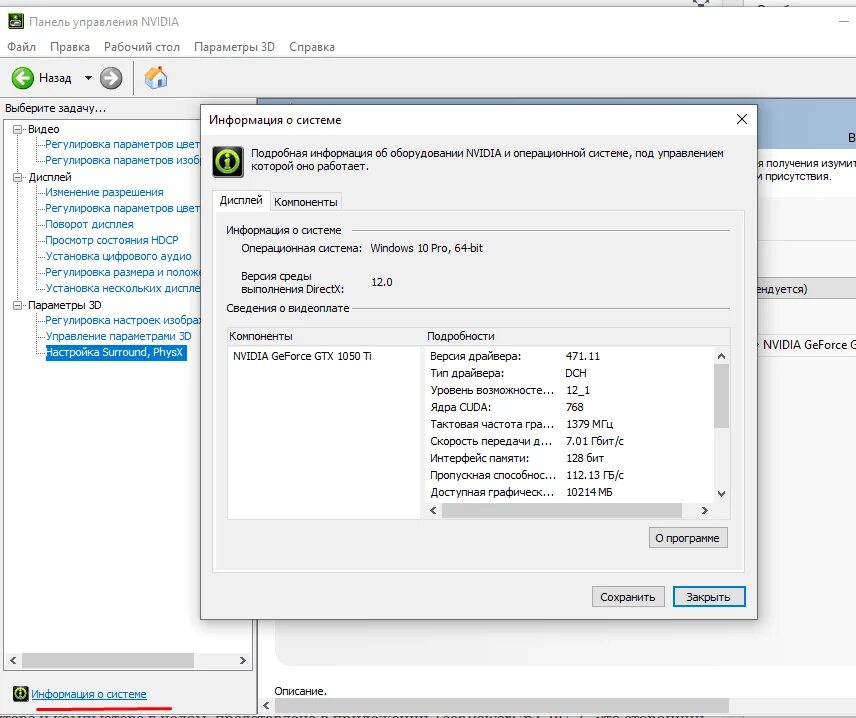This screenshot has height=718, width=856.
Task: Collapse the Параметры 3D tree node
Action: [17, 305]
